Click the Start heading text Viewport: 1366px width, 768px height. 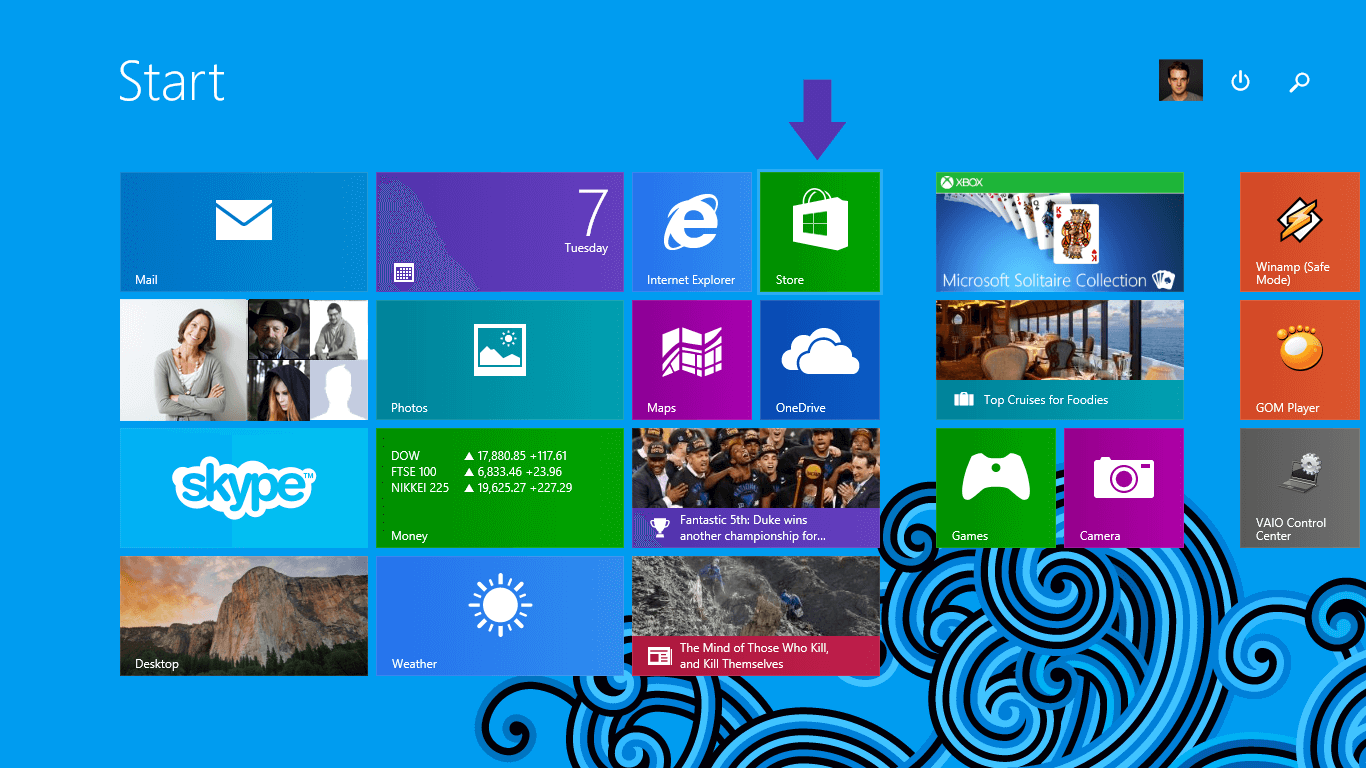pos(172,81)
